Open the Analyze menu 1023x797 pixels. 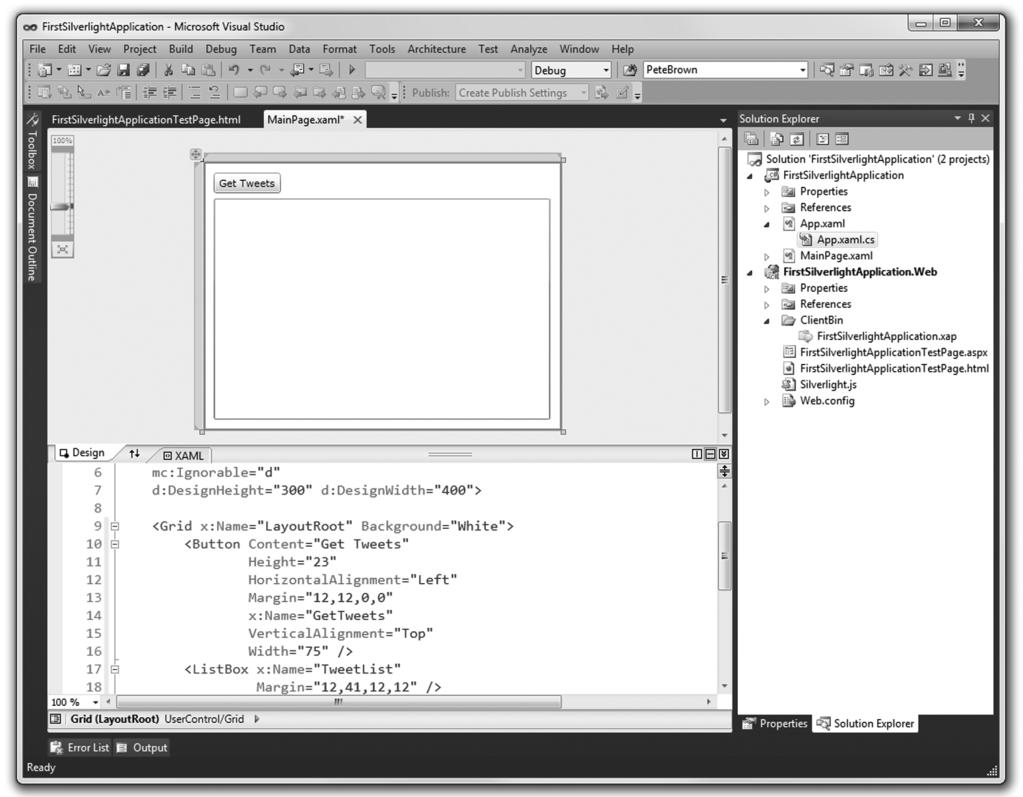point(528,49)
